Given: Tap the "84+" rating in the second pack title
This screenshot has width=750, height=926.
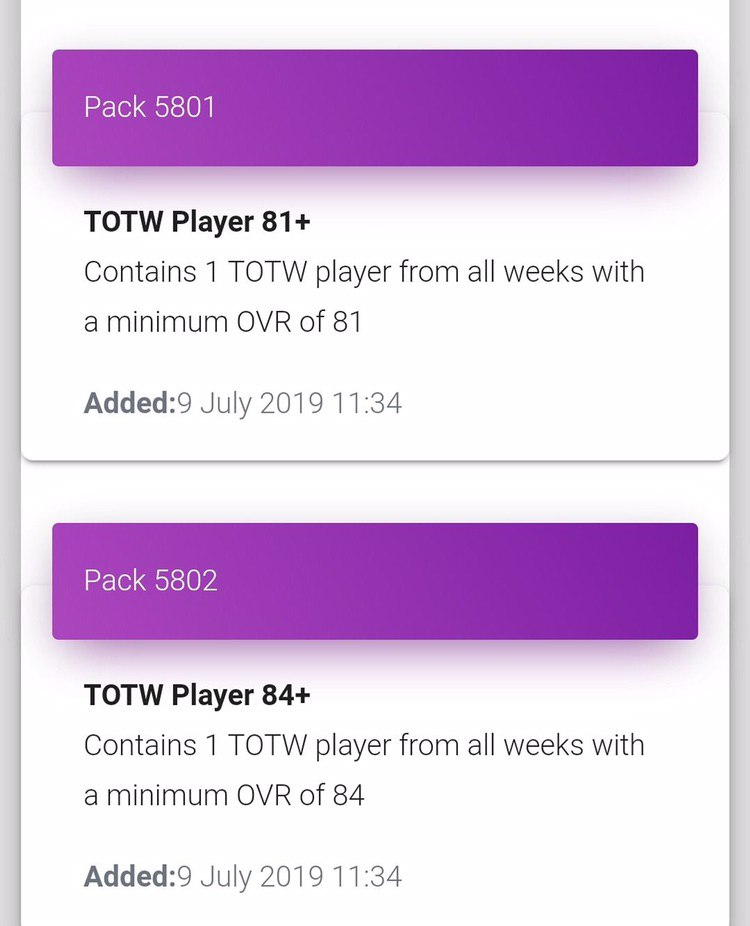Looking at the screenshot, I should tap(286, 695).
